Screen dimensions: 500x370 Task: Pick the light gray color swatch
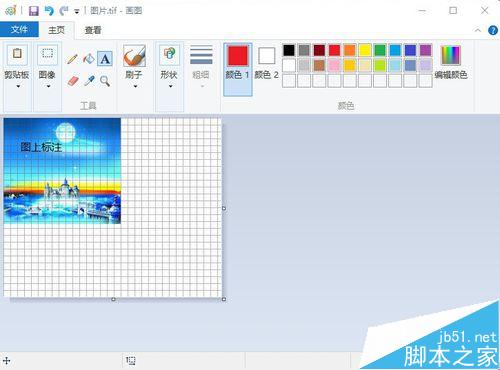point(304,65)
